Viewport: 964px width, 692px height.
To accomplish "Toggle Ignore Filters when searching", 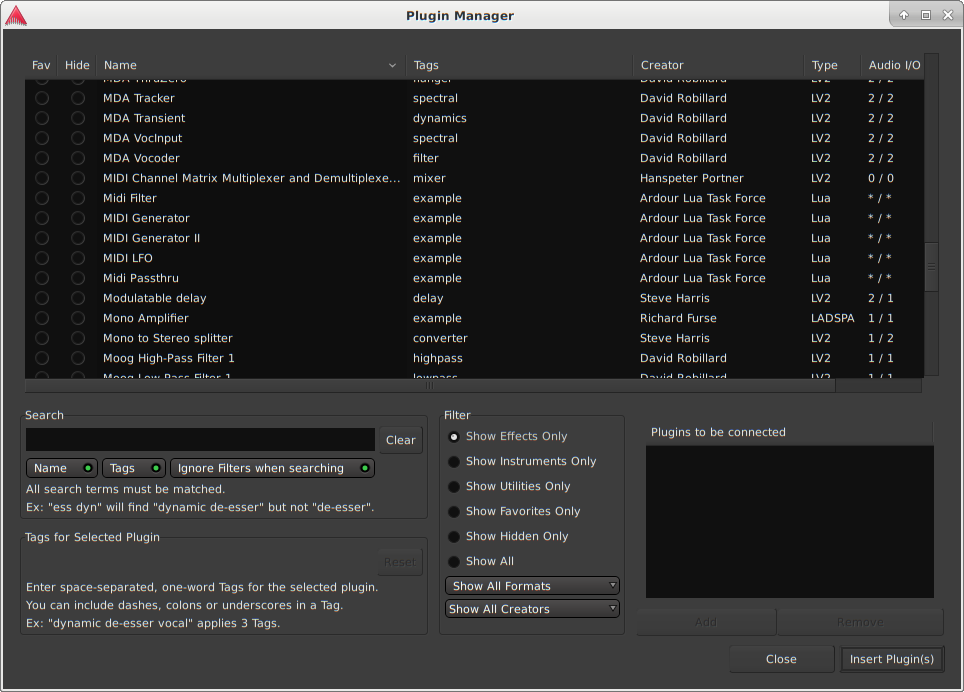I will tap(272, 468).
